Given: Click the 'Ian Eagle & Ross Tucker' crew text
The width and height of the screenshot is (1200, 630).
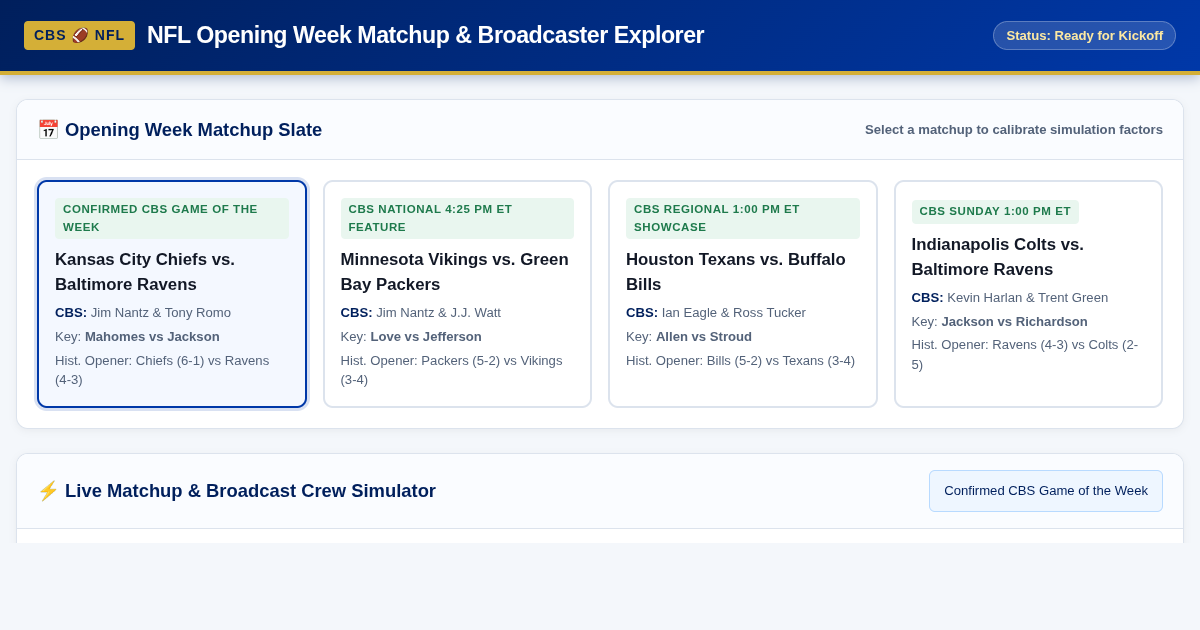Looking at the screenshot, I should pos(734,313).
